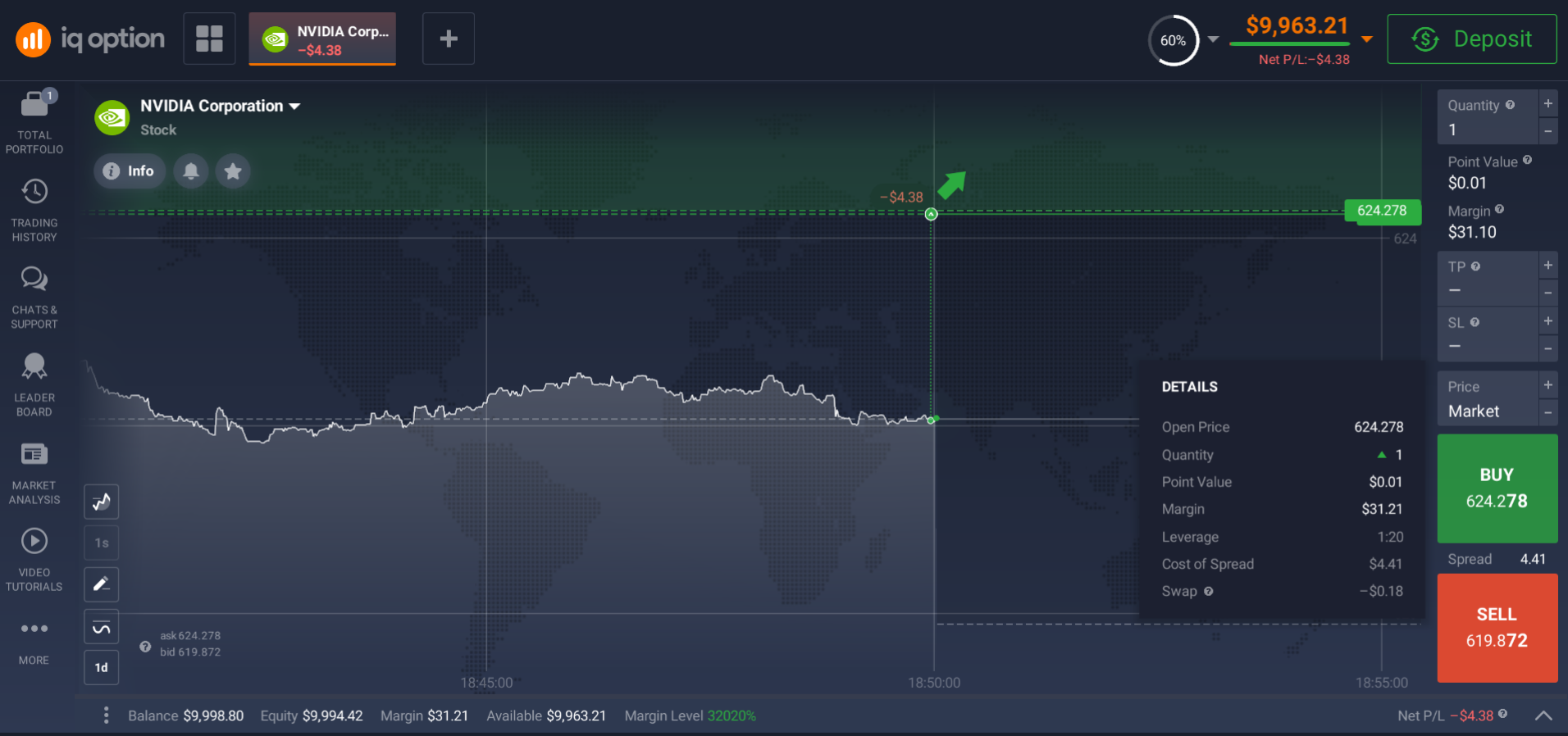The height and width of the screenshot is (736, 1568).
Task: Increase Take Profit with plus
Action: [1547, 265]
